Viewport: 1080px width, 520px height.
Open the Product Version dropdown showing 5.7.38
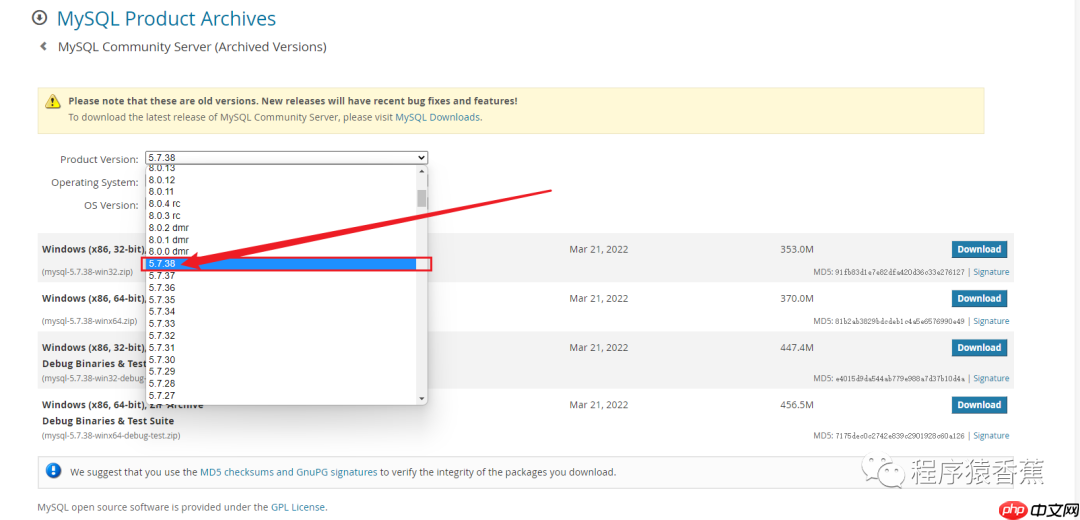287,158
